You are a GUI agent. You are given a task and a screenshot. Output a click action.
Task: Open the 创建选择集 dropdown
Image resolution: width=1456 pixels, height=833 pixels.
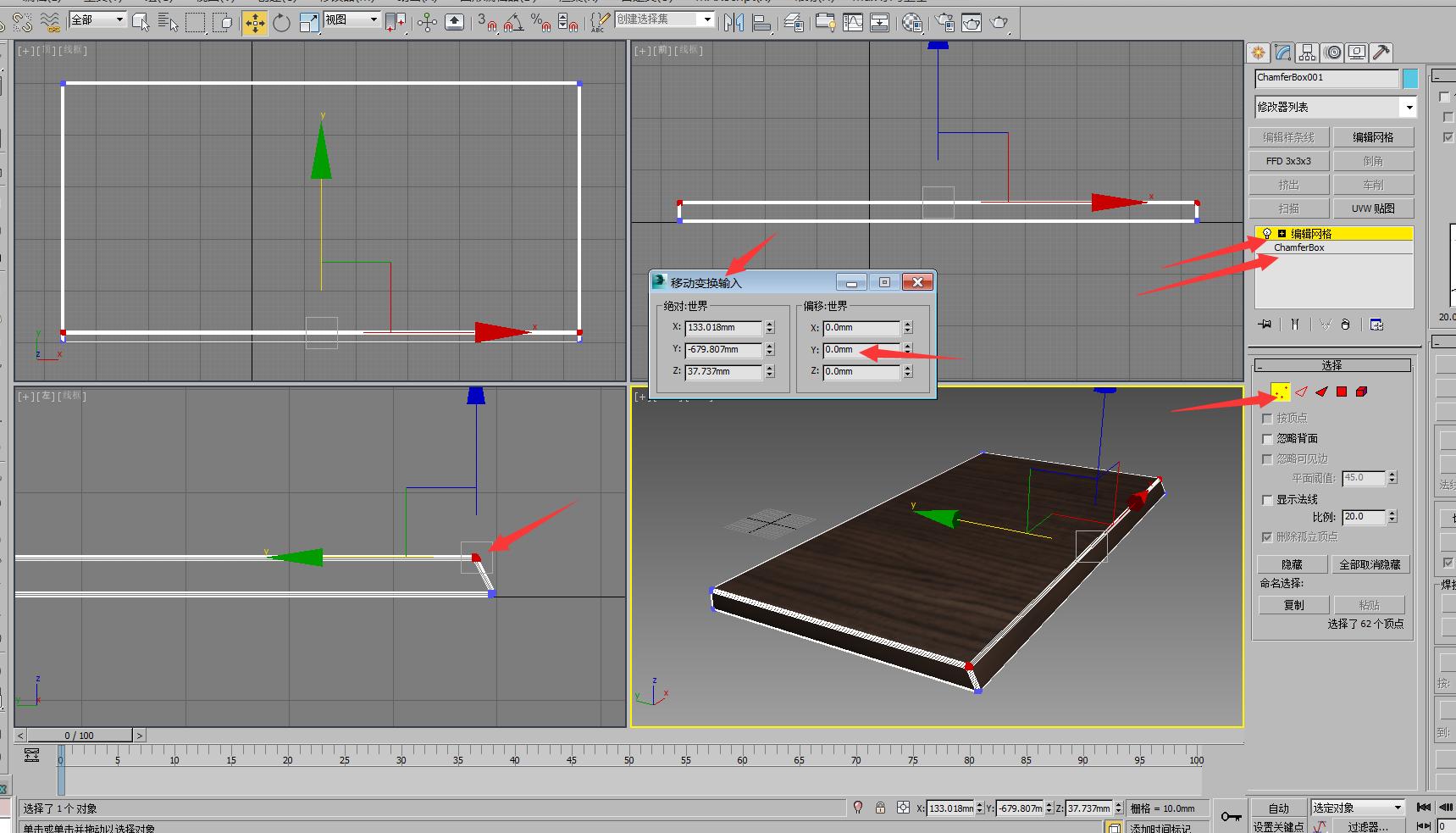point(707,19)
